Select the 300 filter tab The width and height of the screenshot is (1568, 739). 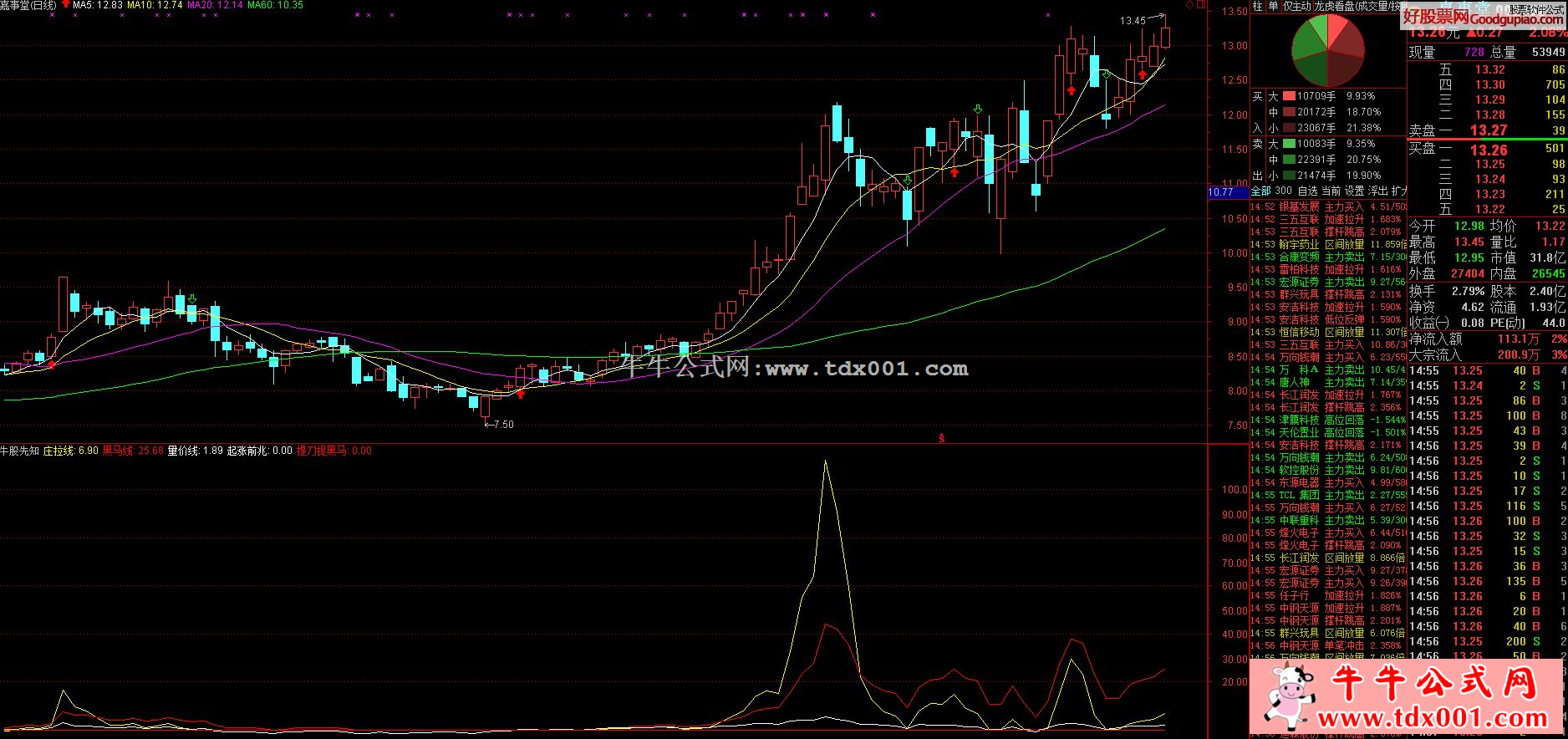point(1283,191)
